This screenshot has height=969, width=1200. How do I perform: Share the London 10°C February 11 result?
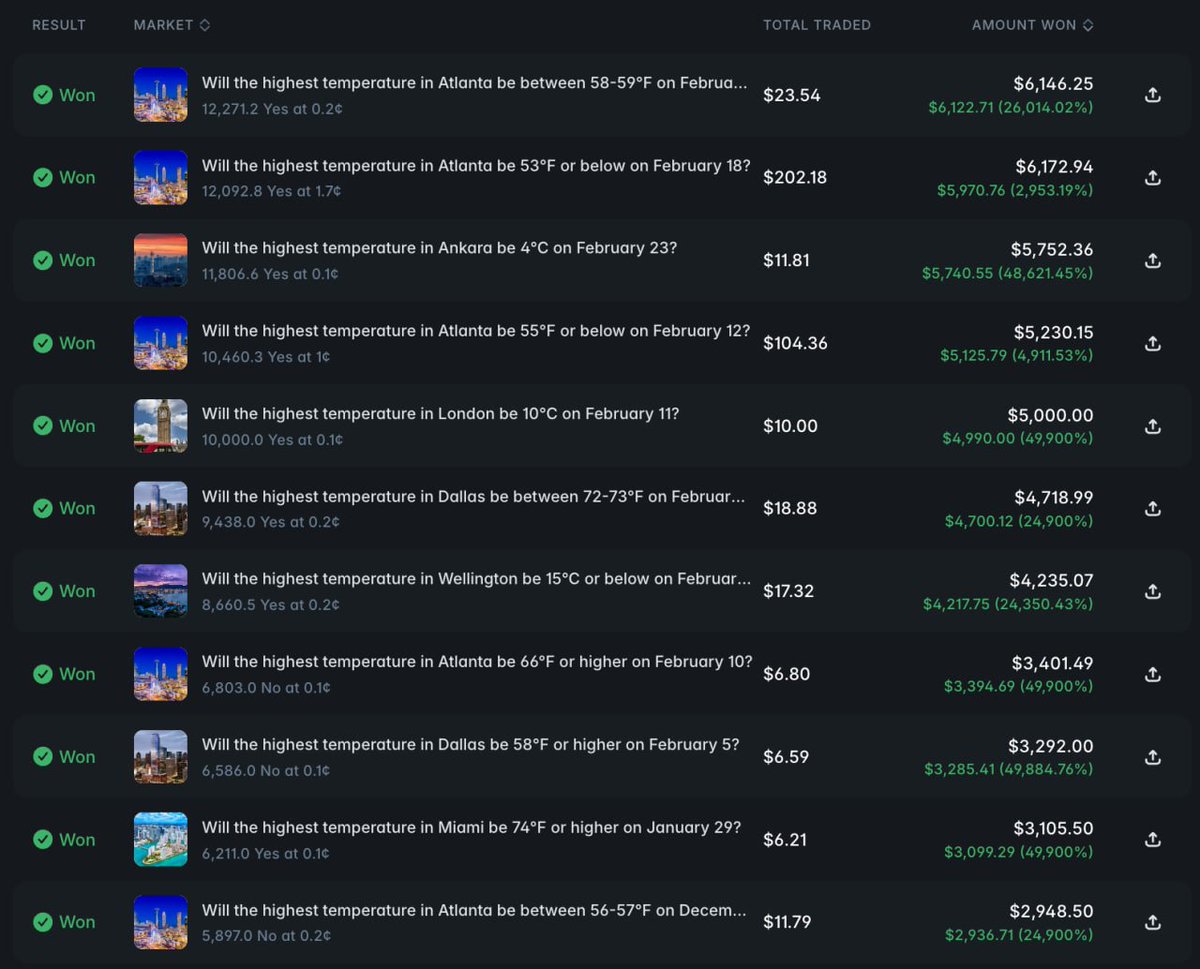[1152, 426]
